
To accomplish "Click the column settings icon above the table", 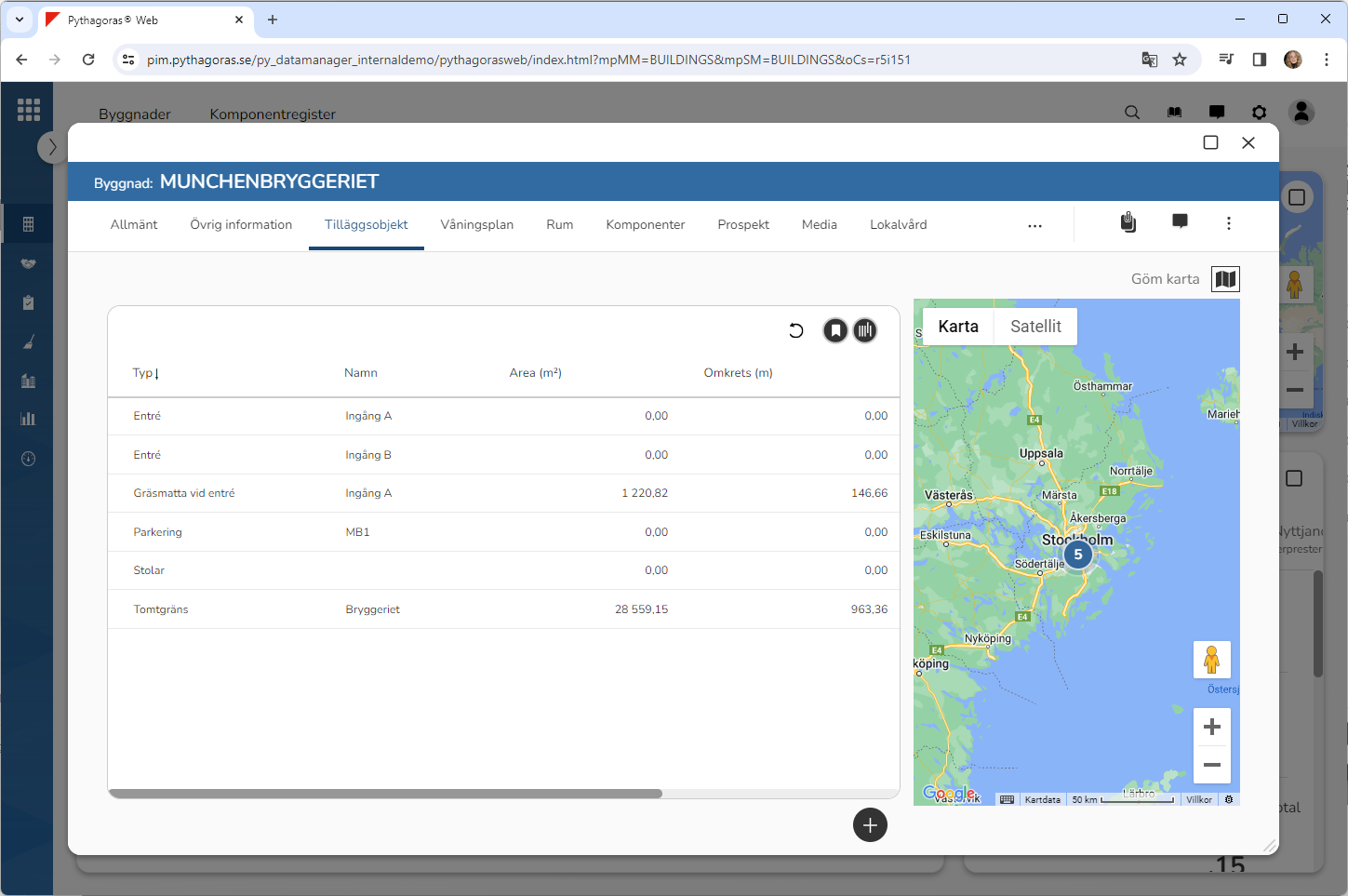I will 865,330.
